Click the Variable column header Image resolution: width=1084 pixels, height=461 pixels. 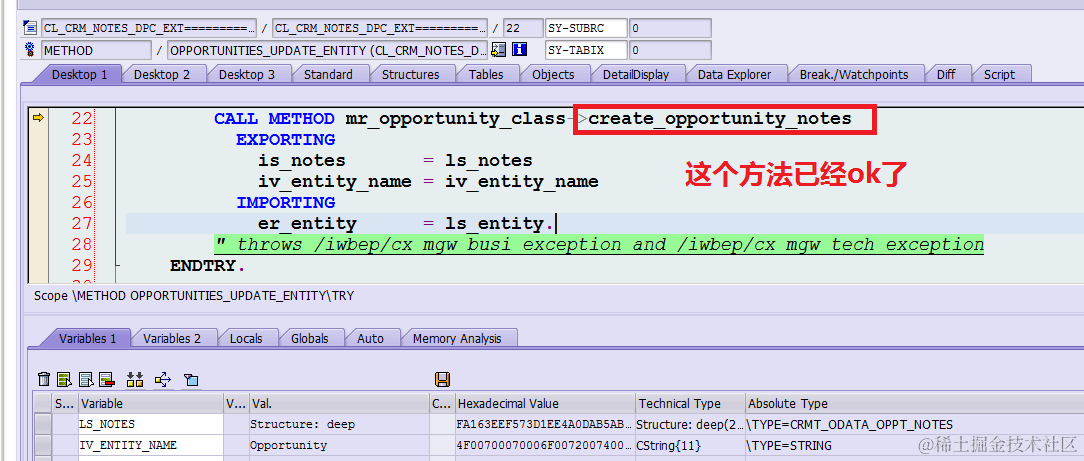coord(151,404)
